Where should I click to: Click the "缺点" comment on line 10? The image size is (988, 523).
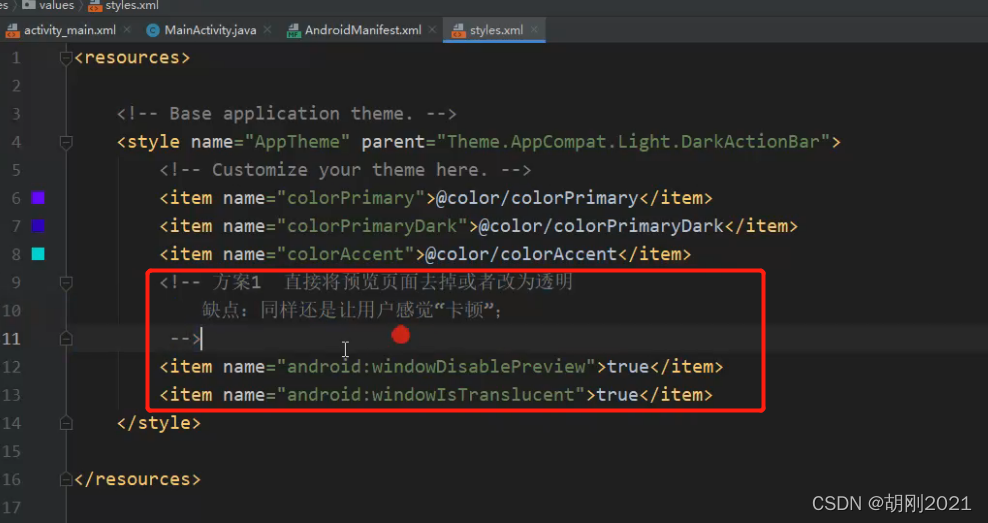click(x=352, y=310)
